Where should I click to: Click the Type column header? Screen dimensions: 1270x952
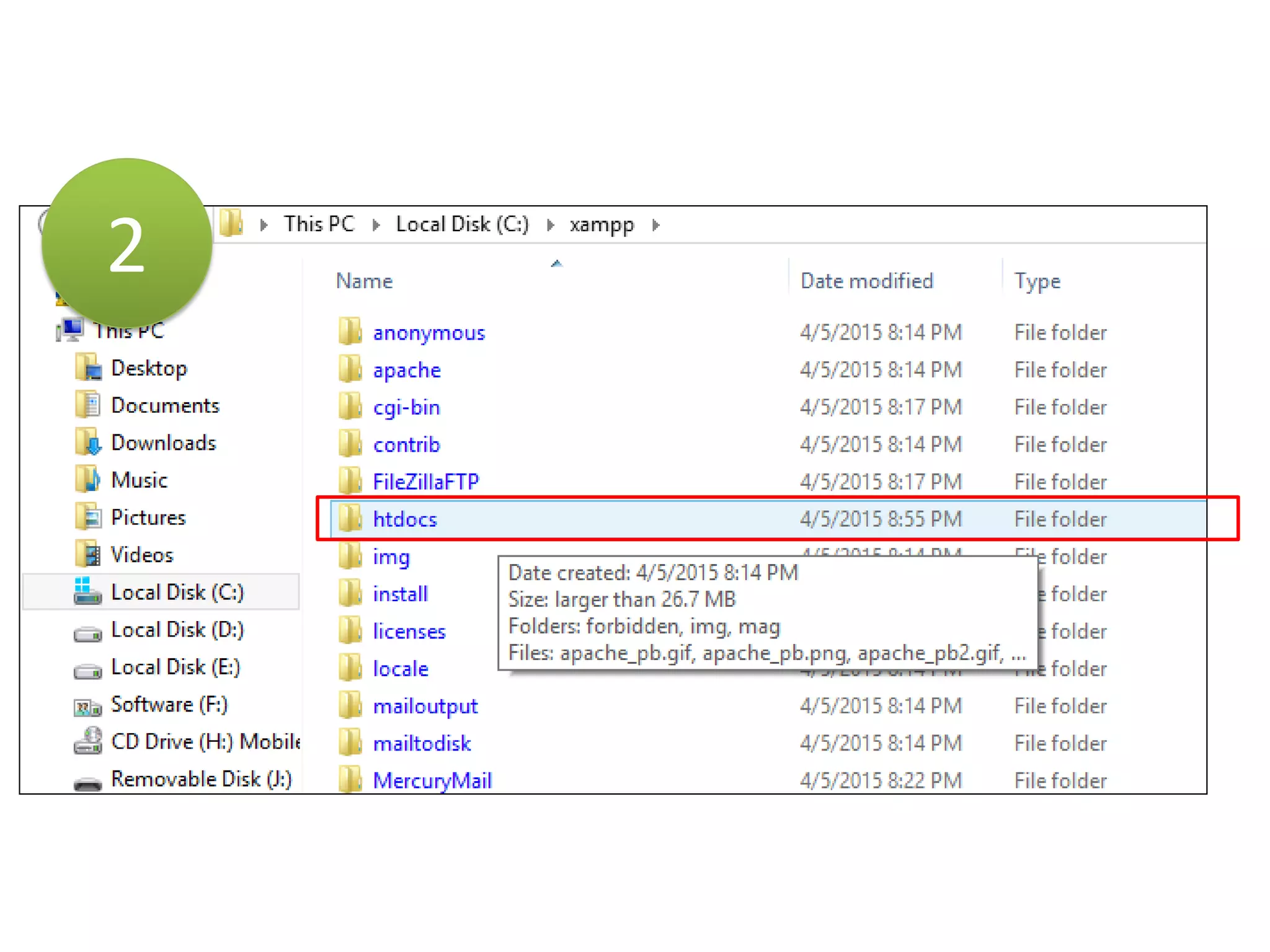(x=1037, y=281)
